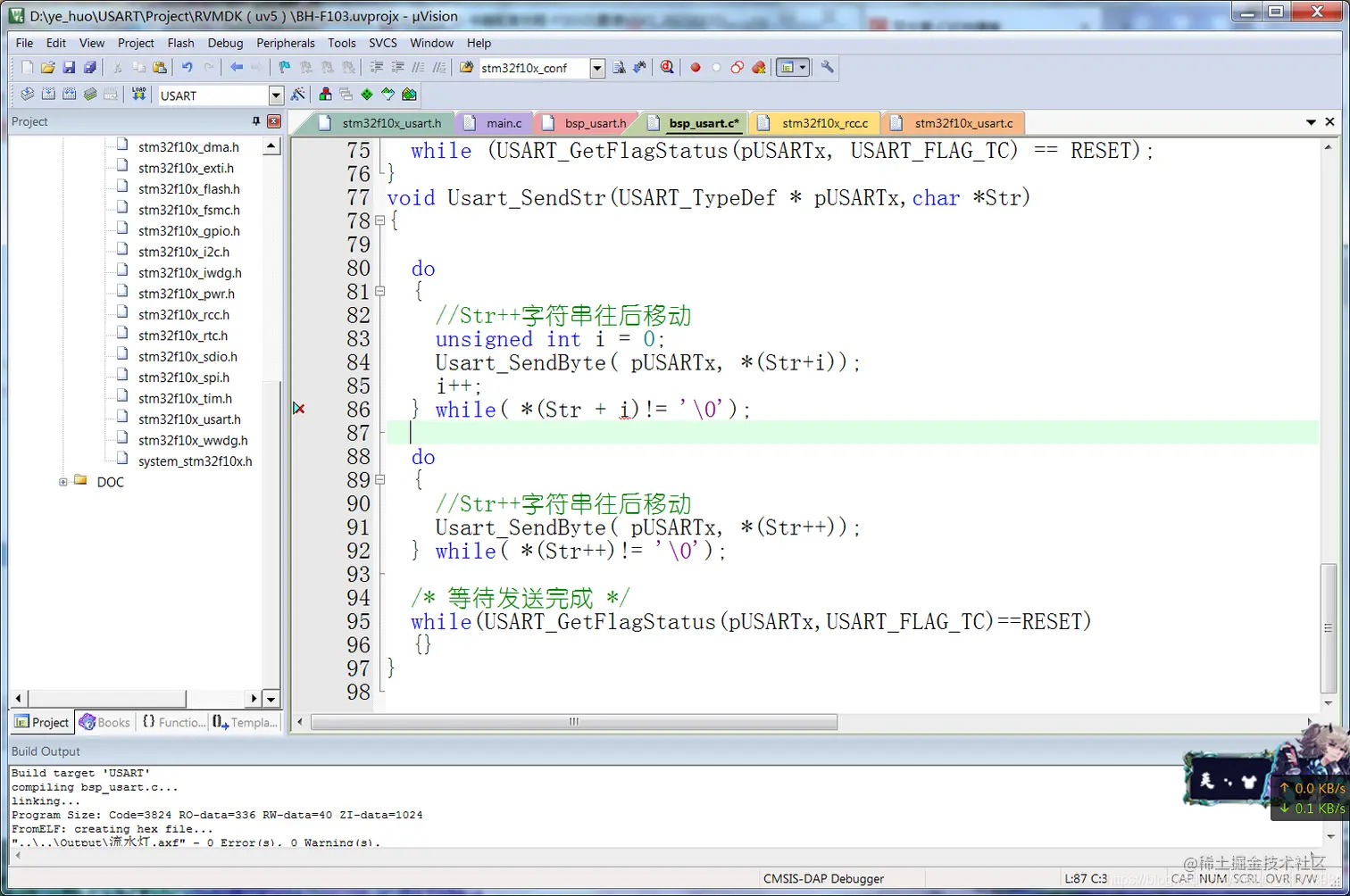Indent selected lines icon
Image resolution: width=1350 pixels, height=896 pixels.
(376, 67)
